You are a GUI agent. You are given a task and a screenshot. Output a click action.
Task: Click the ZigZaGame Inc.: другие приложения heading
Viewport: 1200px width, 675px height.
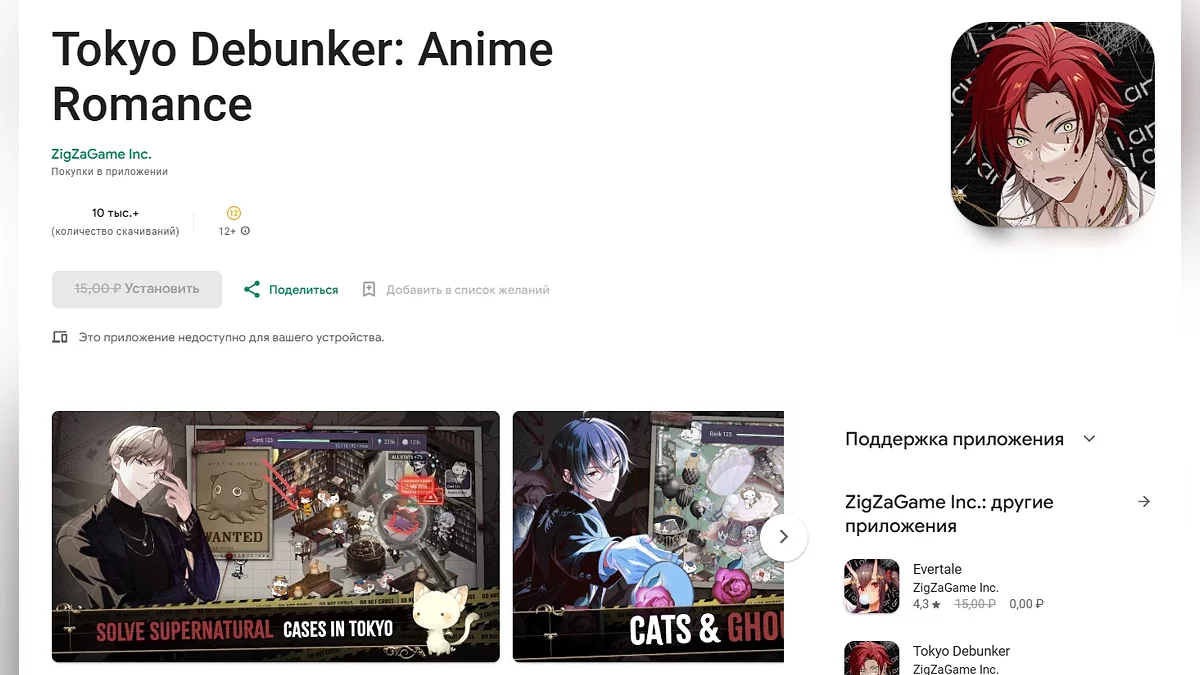pyautogui.click(x=949, y=514)
